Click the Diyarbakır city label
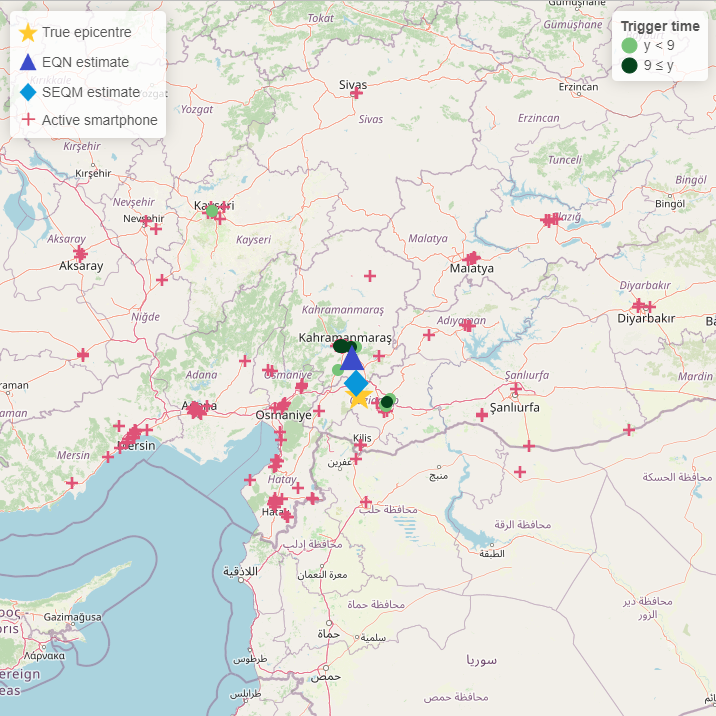This screenshot has height=716, width=716. pos(646,318)
